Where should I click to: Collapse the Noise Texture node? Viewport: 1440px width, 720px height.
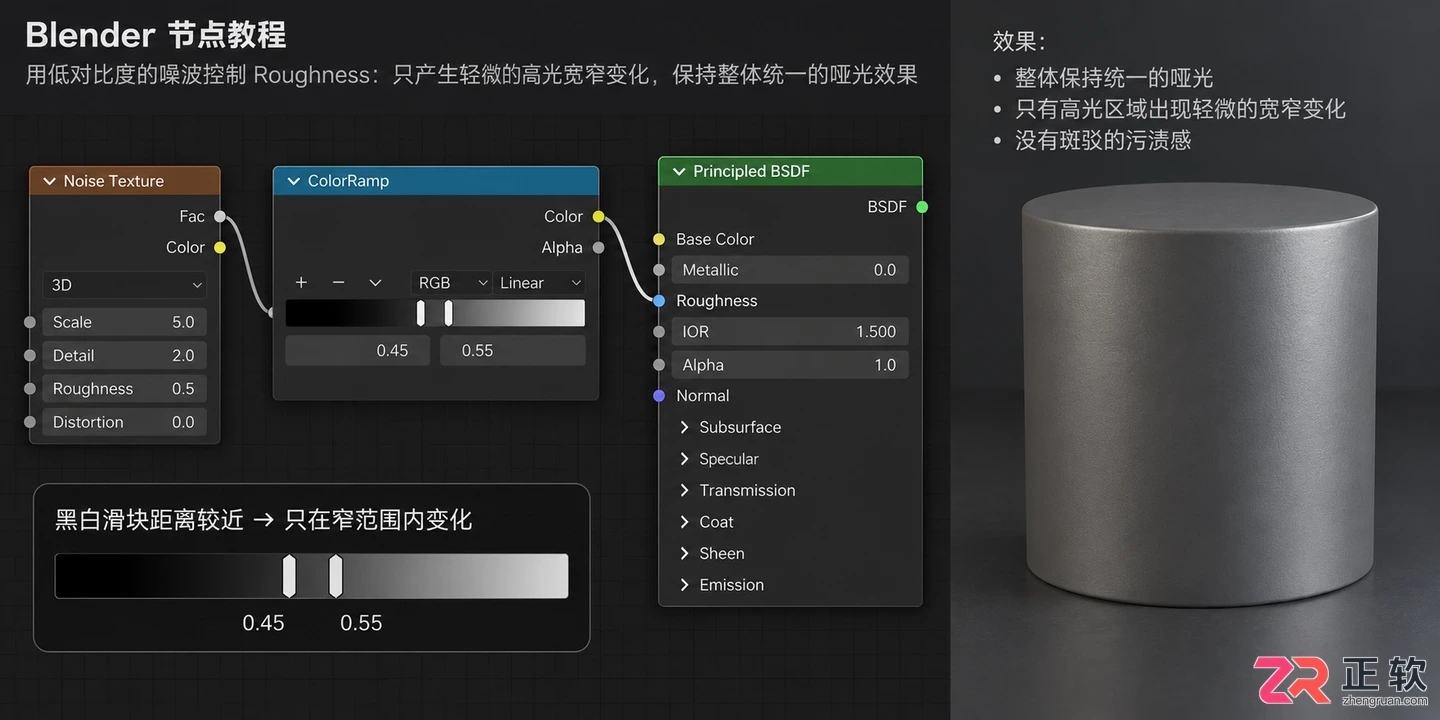[x=49, y=181]
